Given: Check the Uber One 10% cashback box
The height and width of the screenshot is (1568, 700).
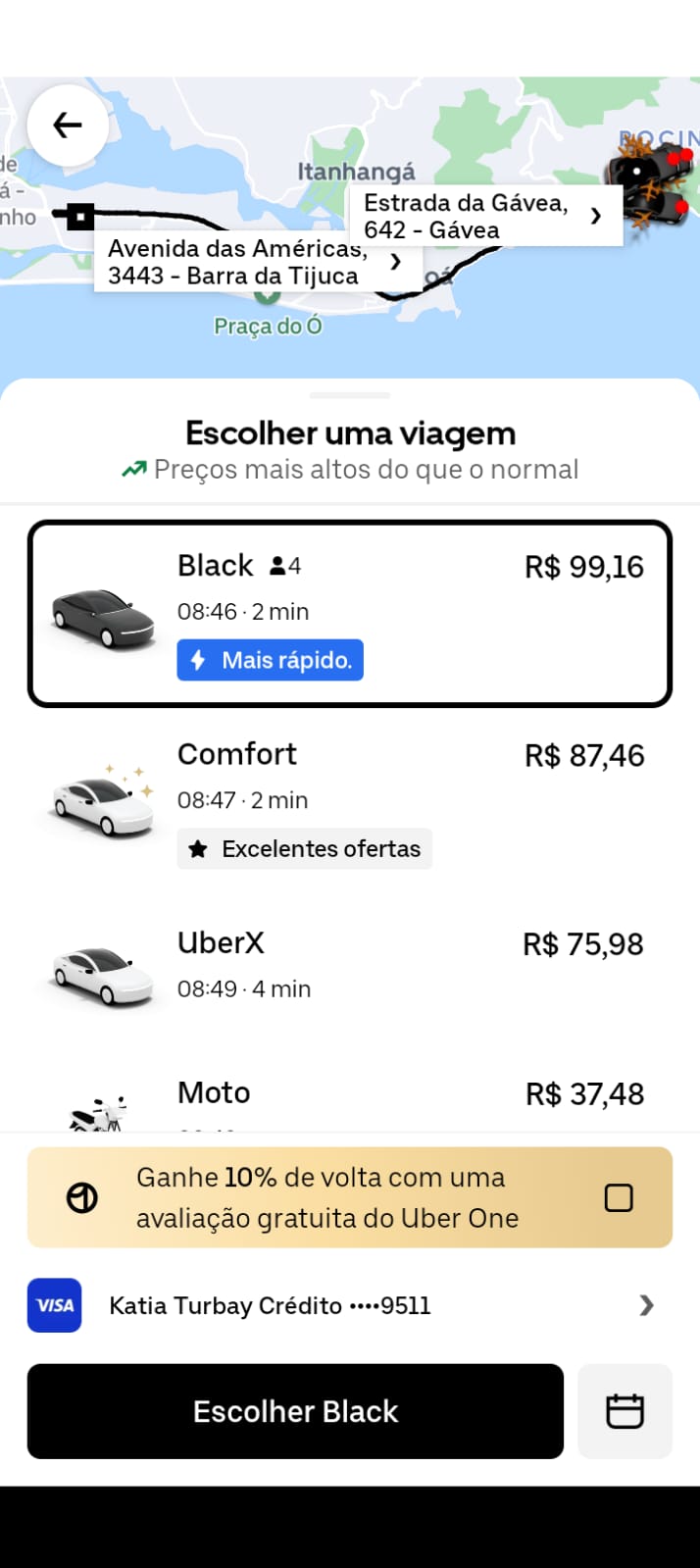Looking at the screenshot, I should pos(619,1197).
